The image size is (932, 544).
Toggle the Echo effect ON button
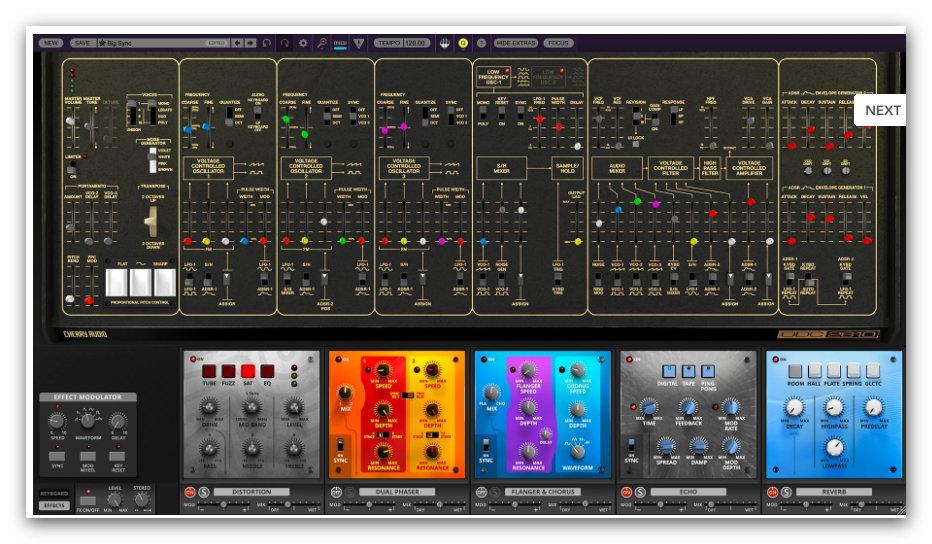626,492
